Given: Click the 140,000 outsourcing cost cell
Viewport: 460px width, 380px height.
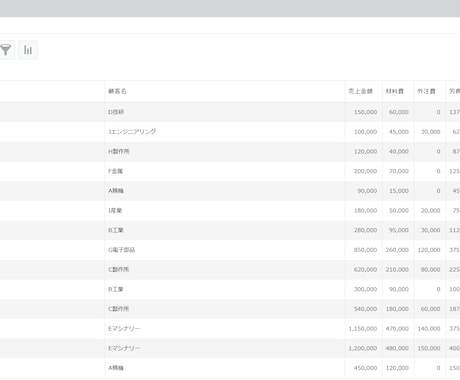Looking at the screenshot, I should pos(429,328).
